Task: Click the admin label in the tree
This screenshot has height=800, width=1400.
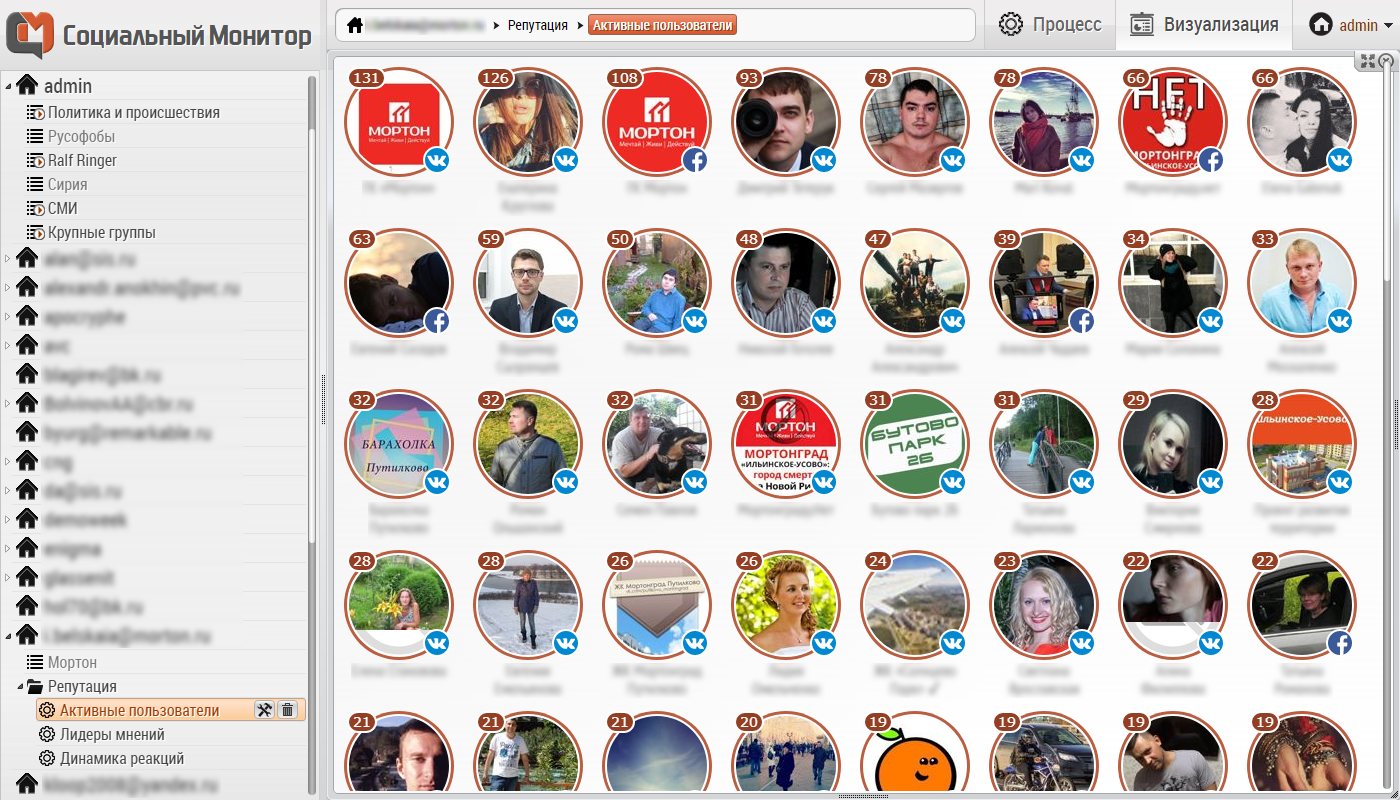Action: click(x=68, y=86)
